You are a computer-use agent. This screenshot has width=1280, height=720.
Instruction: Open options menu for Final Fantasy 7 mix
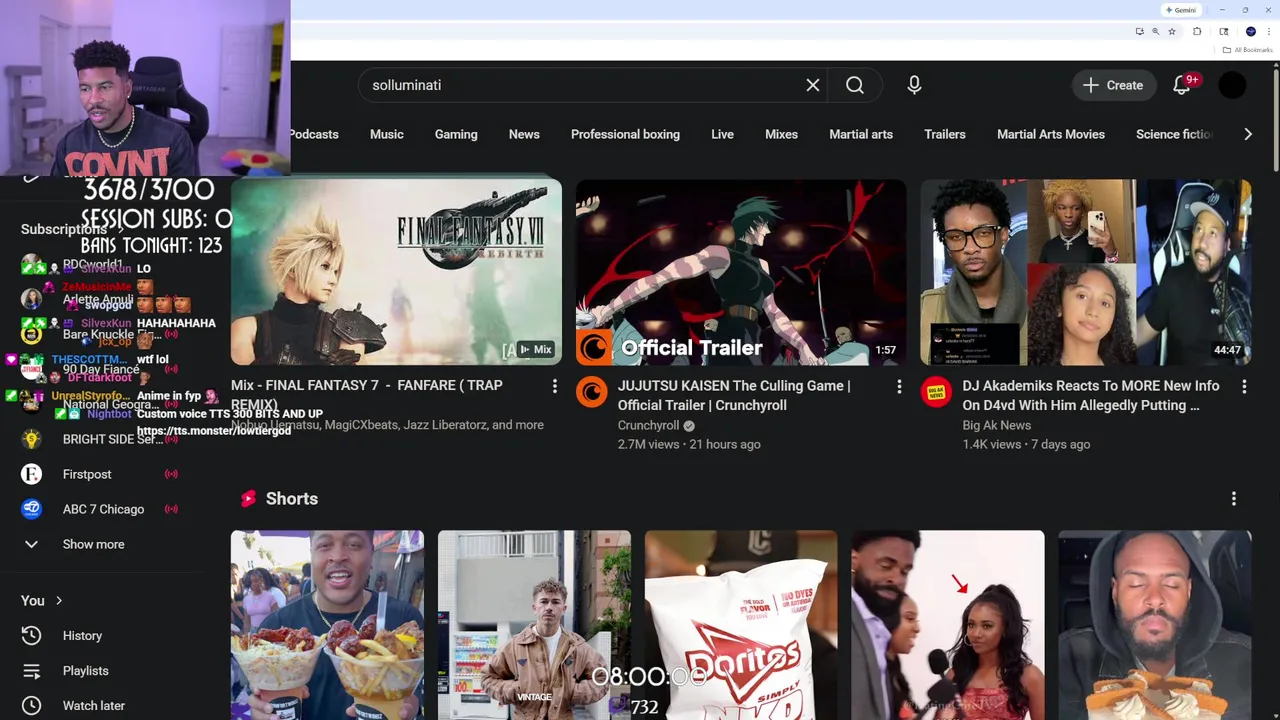tap(554, 386)
